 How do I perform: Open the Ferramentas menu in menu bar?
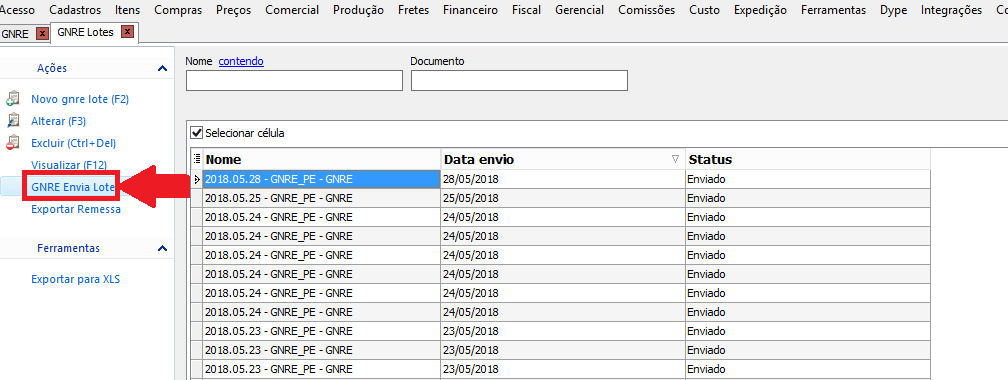832,10
